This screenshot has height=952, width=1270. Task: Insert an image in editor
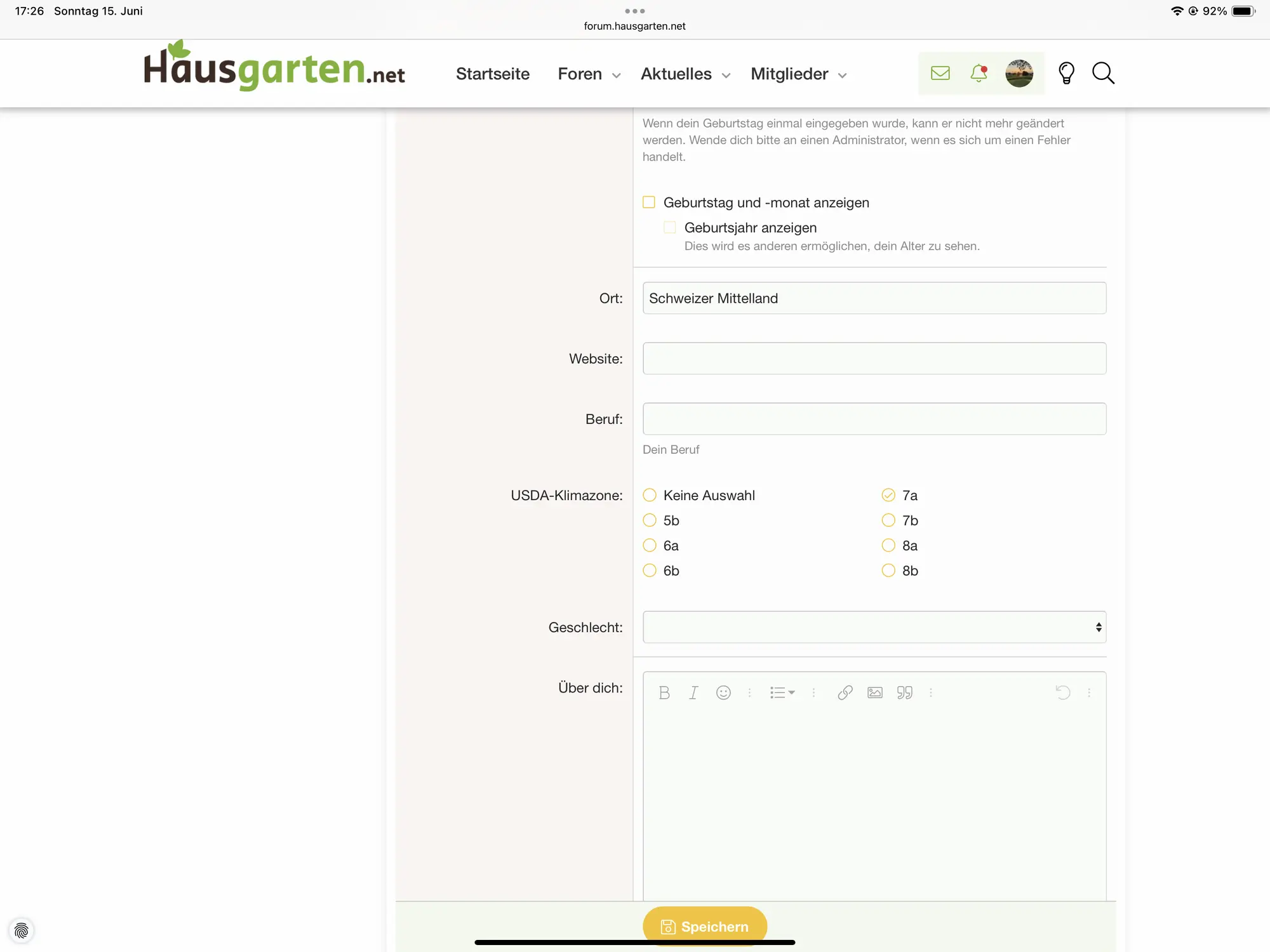point(875,692)
